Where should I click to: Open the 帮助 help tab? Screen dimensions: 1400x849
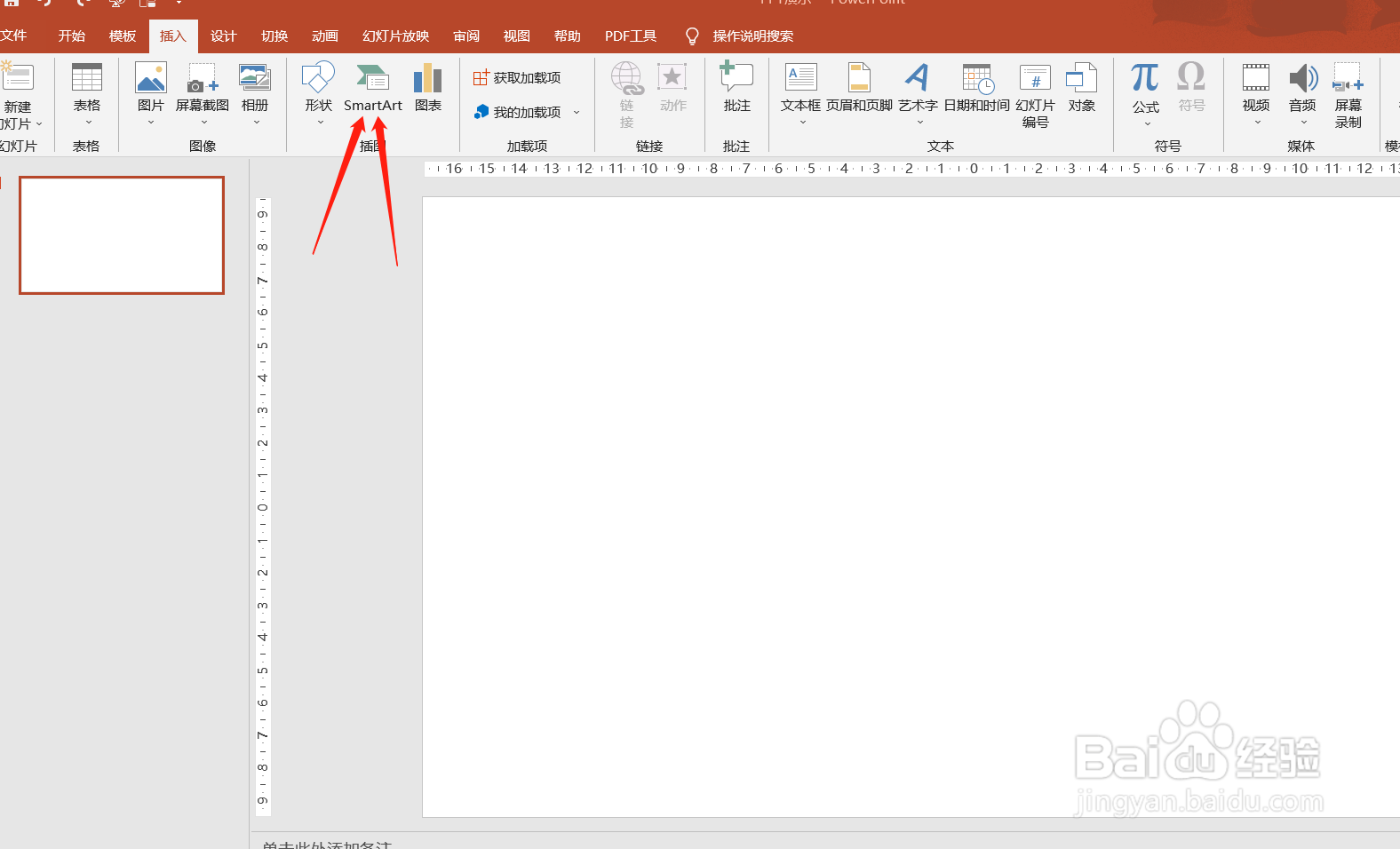point(568,36)
